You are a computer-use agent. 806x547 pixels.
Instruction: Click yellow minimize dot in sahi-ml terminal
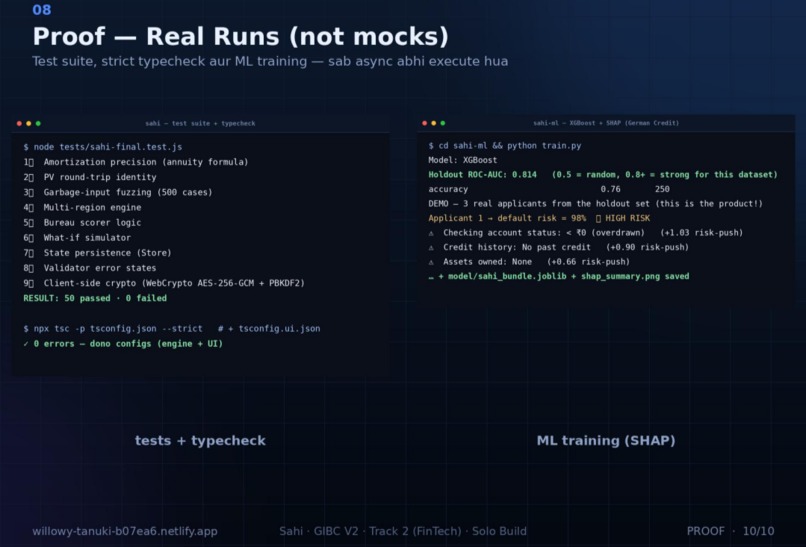tap(434, 123)
